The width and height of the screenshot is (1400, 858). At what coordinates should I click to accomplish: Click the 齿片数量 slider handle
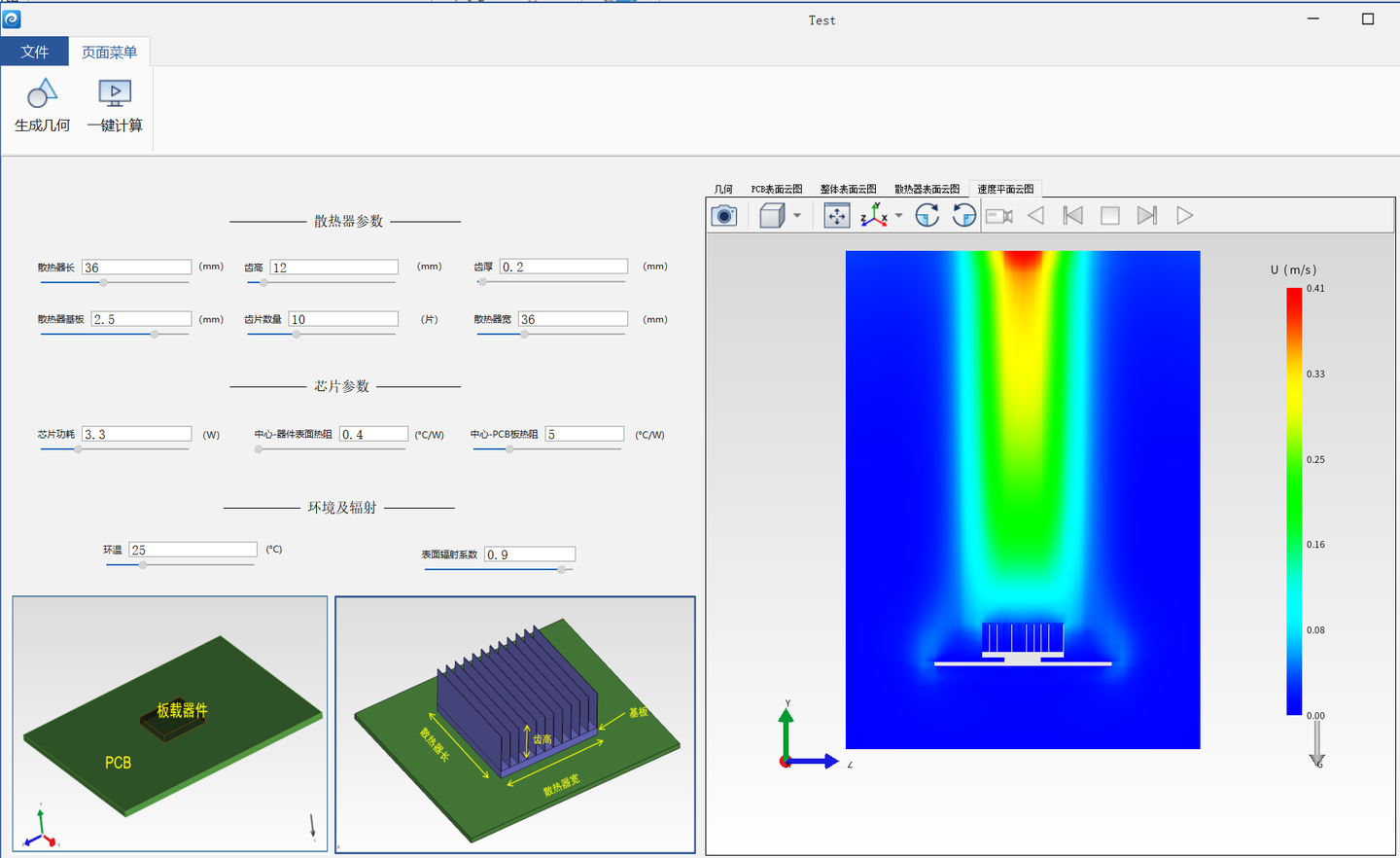297,334
